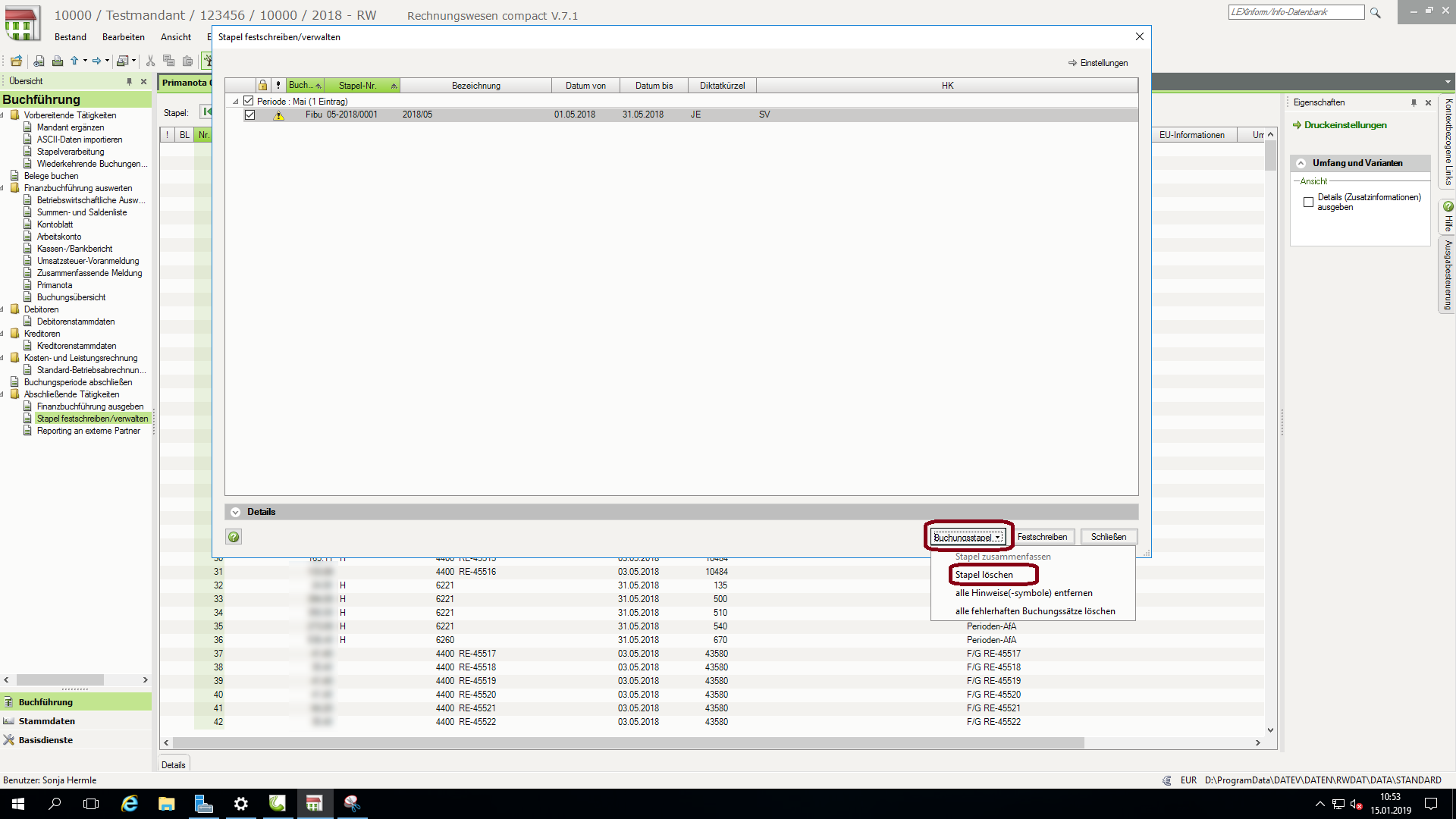This screenshot has width=1456, height=819.
Task: Pin the Übersicht panel with the pushpin icon
Action: (129, 81)
